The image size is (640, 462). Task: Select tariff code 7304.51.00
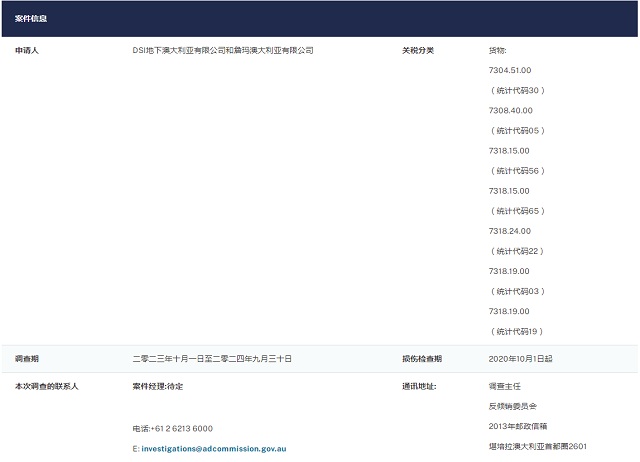[510, 70]
